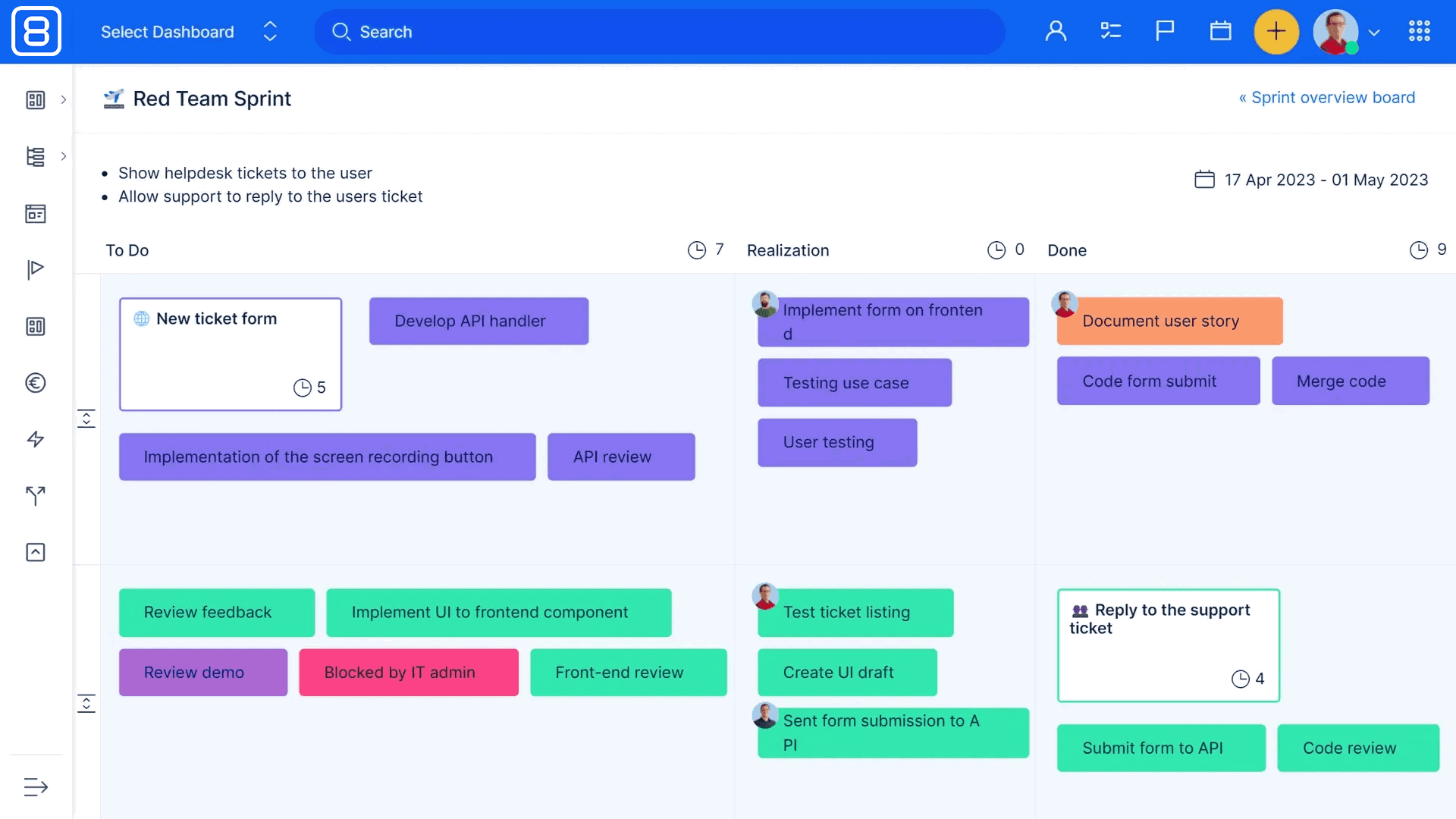
Task: Expand the dashboards sidebar item chevron
Action: tap(64, 99)
